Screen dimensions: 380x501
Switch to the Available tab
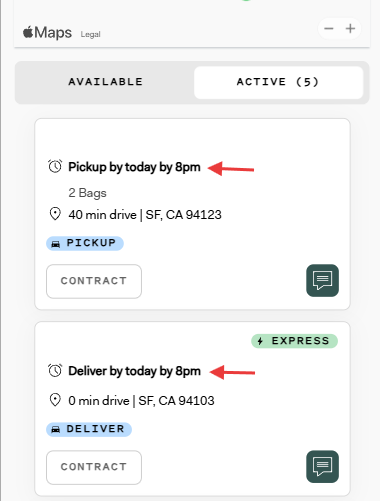[x=105, y=82]
